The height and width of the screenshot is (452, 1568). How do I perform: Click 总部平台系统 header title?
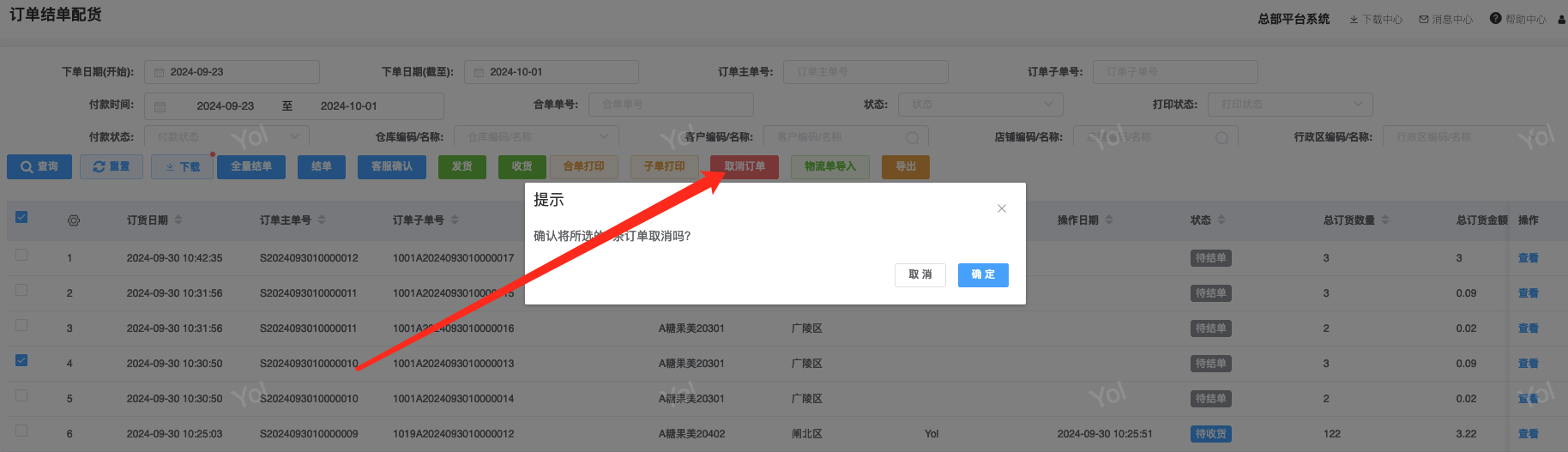pyautogui.click(x=1294, y=19)
